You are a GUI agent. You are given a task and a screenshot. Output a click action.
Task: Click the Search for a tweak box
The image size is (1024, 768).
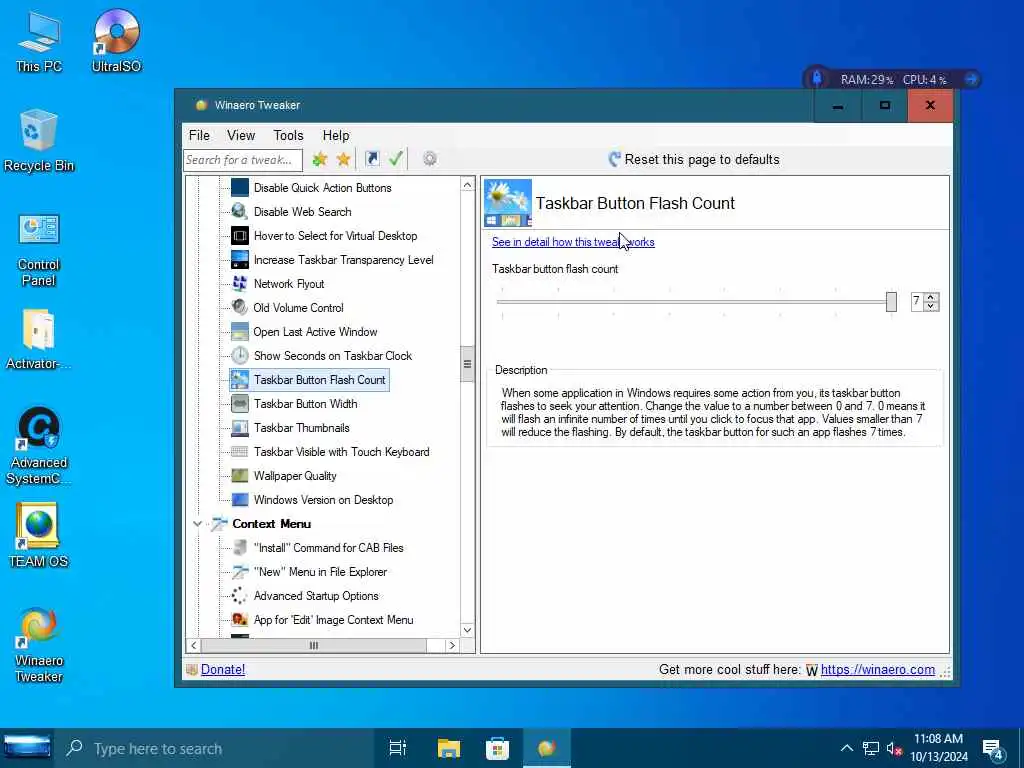pyautogui.click(x=243, y=159)
